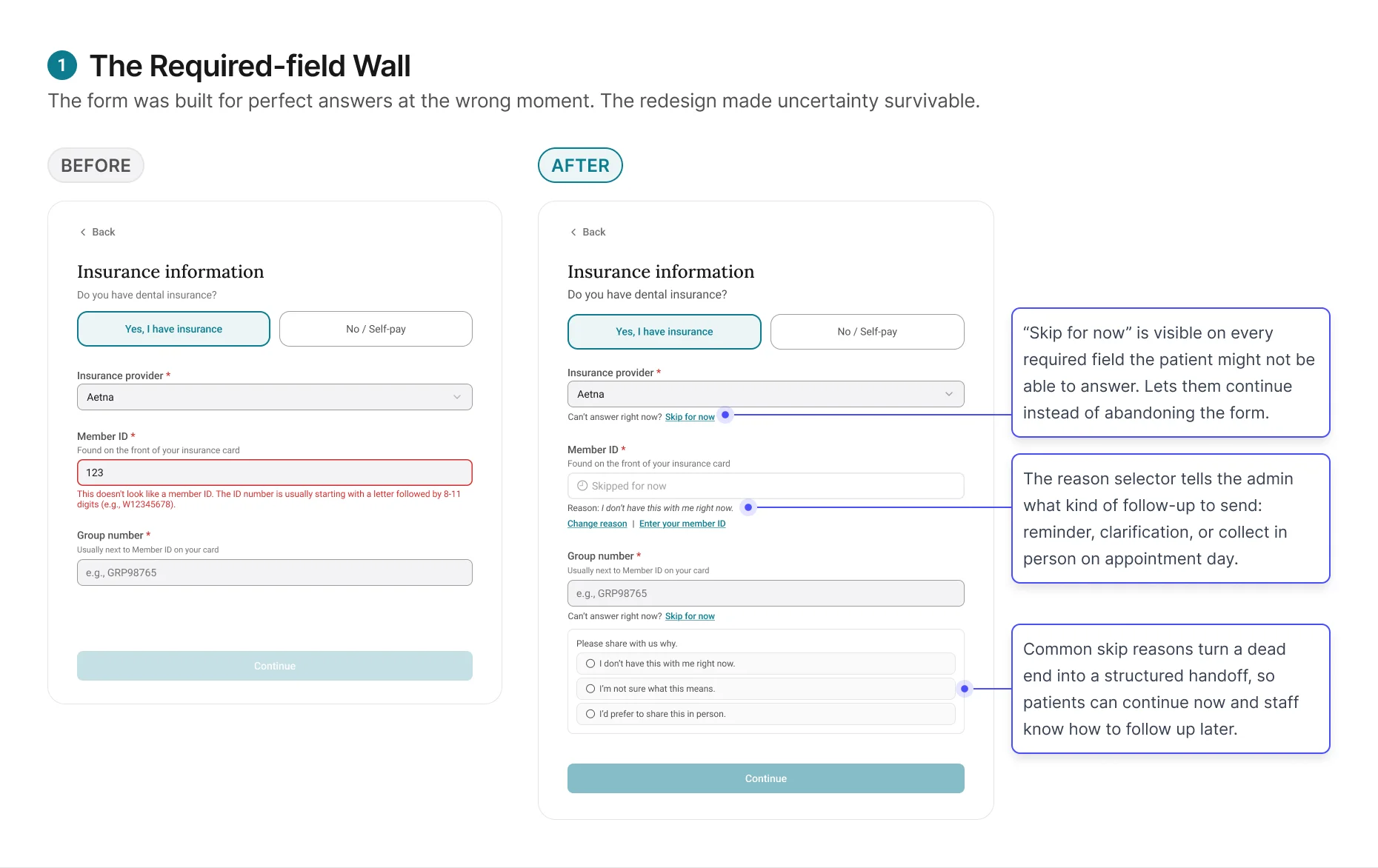
Task: Click annotation dot beside first Skip for now
Action: tap(725, 415)
